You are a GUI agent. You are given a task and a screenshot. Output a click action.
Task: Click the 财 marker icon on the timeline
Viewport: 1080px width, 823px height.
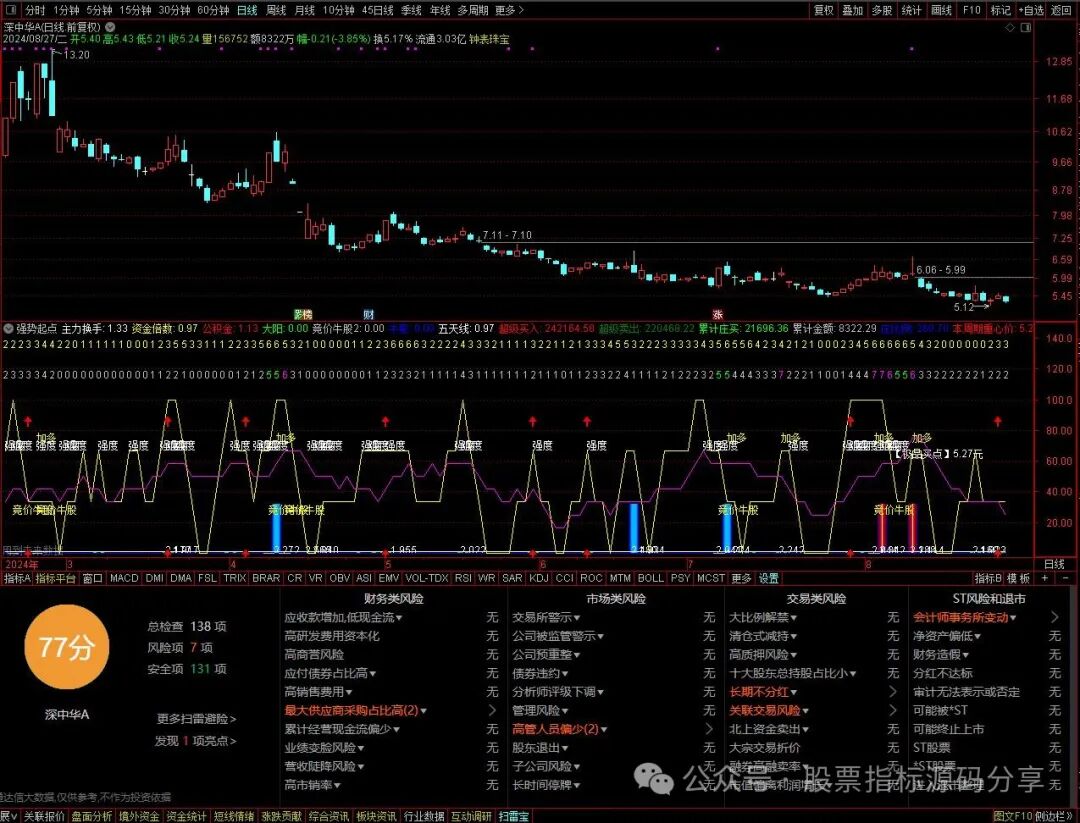[x=368, y=314]
